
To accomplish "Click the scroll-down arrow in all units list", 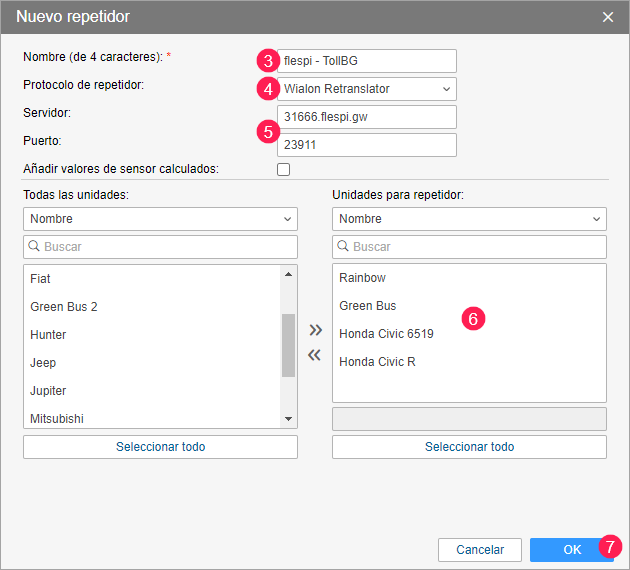I will pyautogui.click(x=289, y=420).
